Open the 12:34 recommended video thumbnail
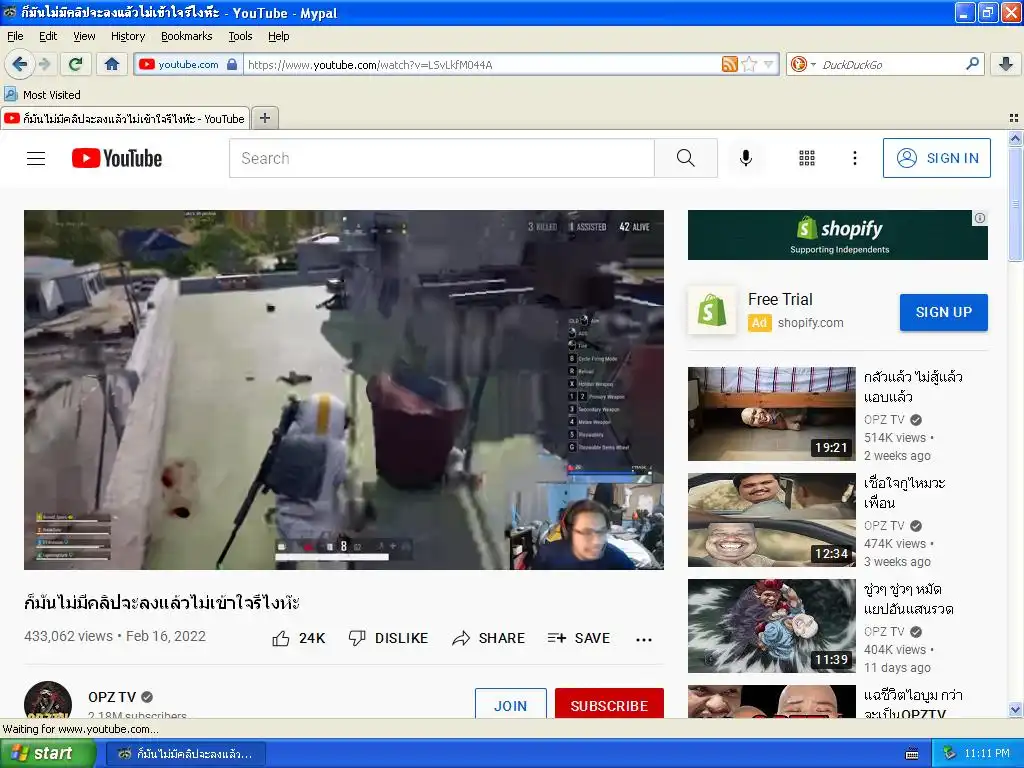 771,520
